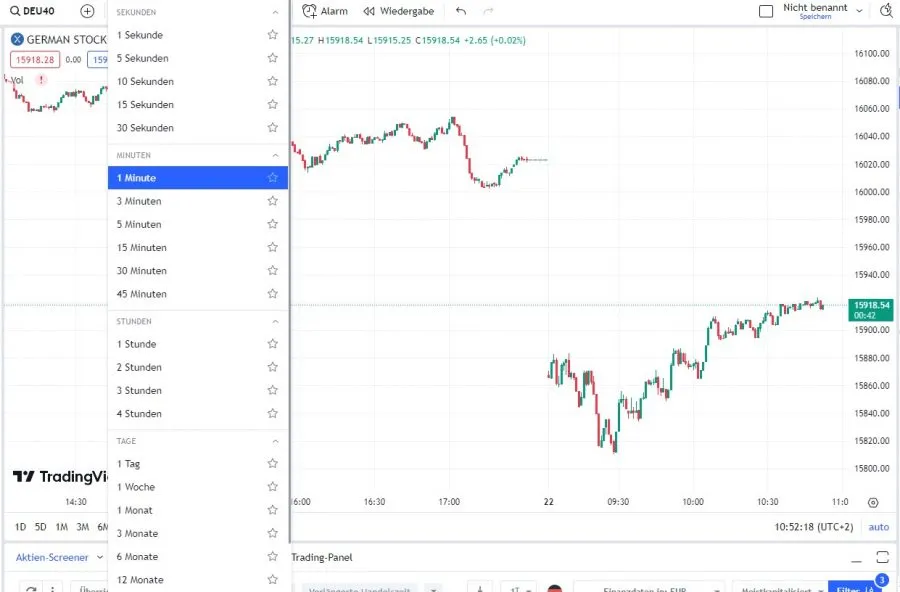Collapse the SEKUNDEN section
The height and width of the screenshot is (592, 900).
[275, 11]
